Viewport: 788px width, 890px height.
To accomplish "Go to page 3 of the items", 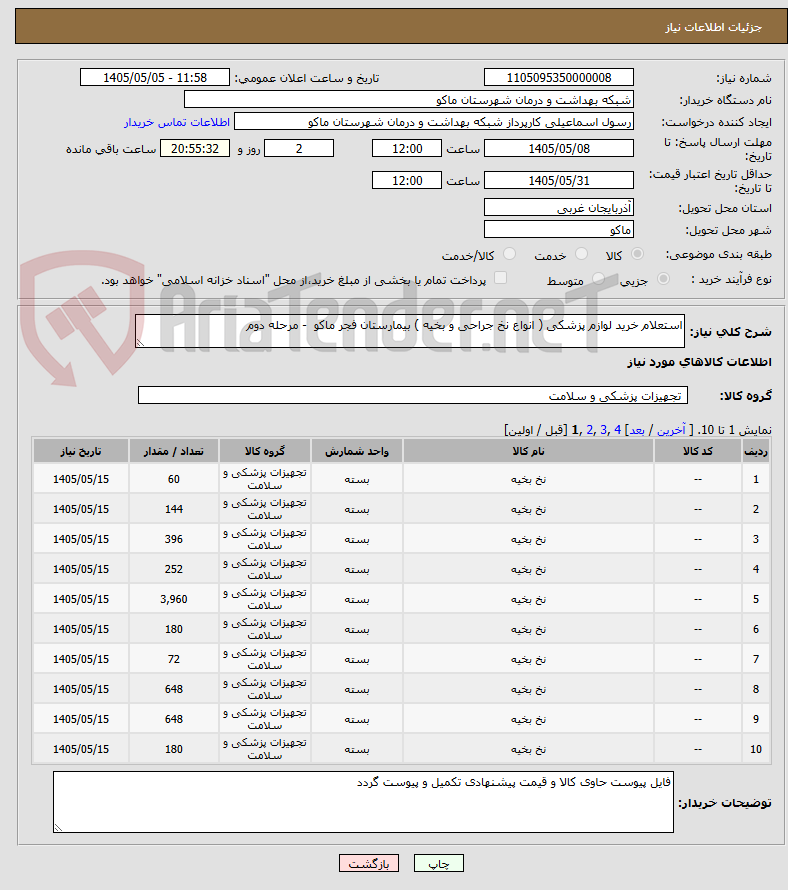I will [603, 430].
